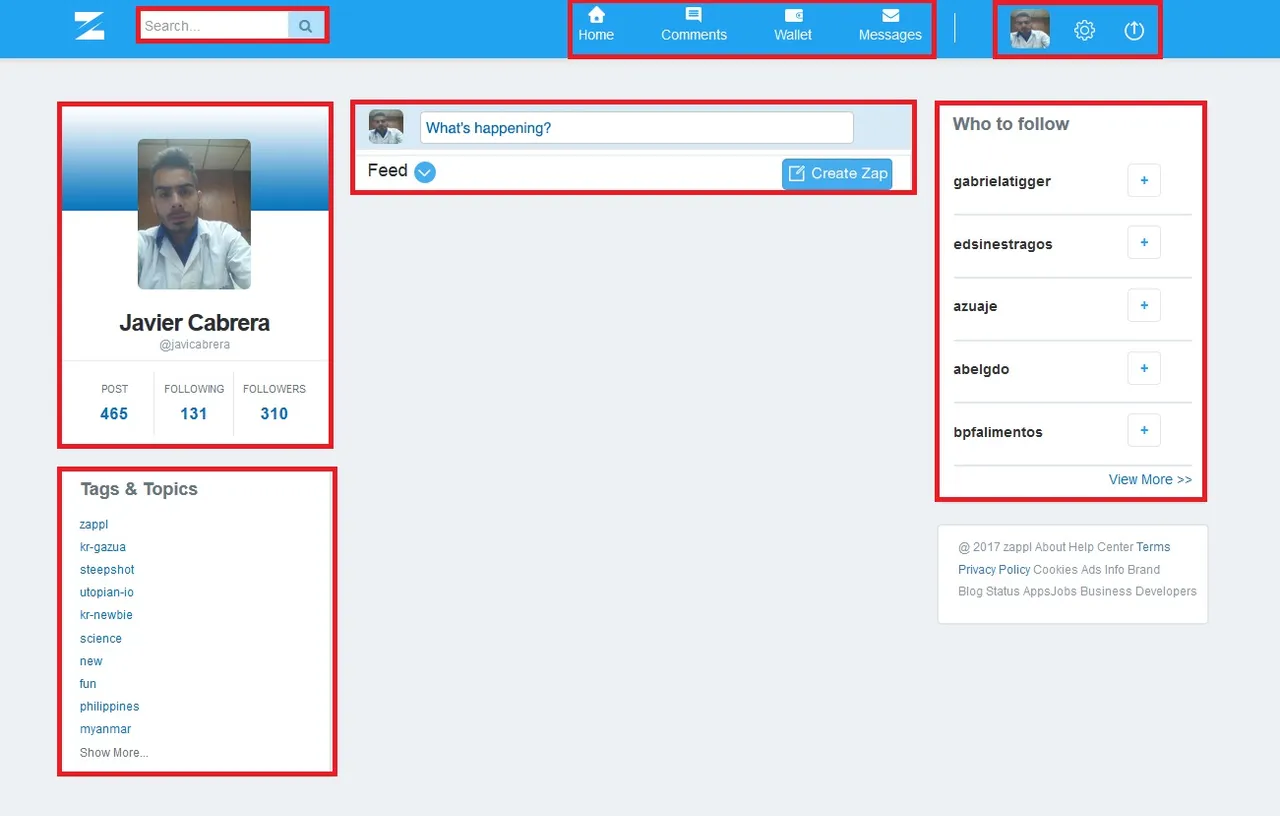Viewport: 1280px width, 816px height.
Task: Log out using the power icon
Action: tap(1134, 30)
